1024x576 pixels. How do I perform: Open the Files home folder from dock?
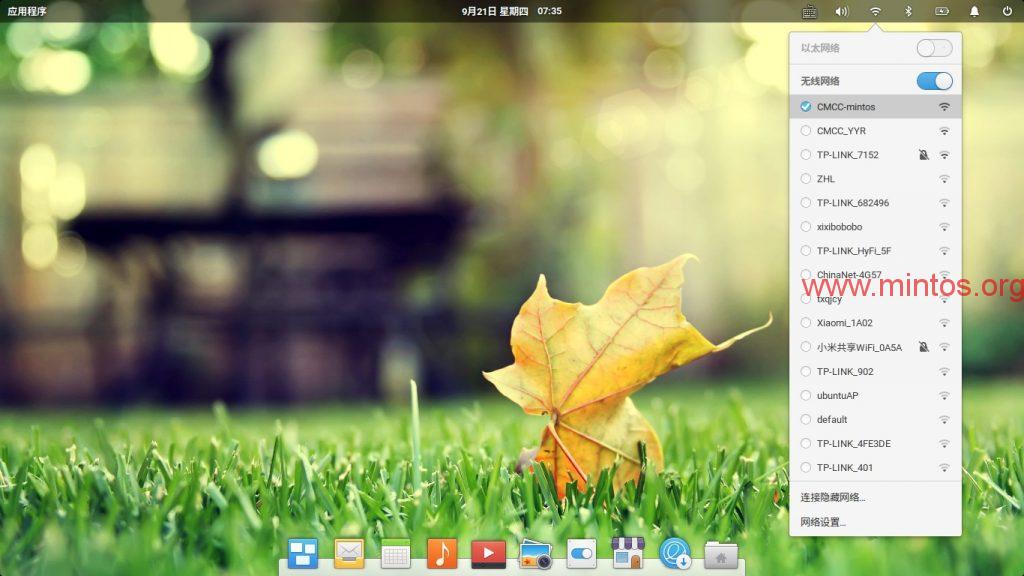(x=721, y=554)
